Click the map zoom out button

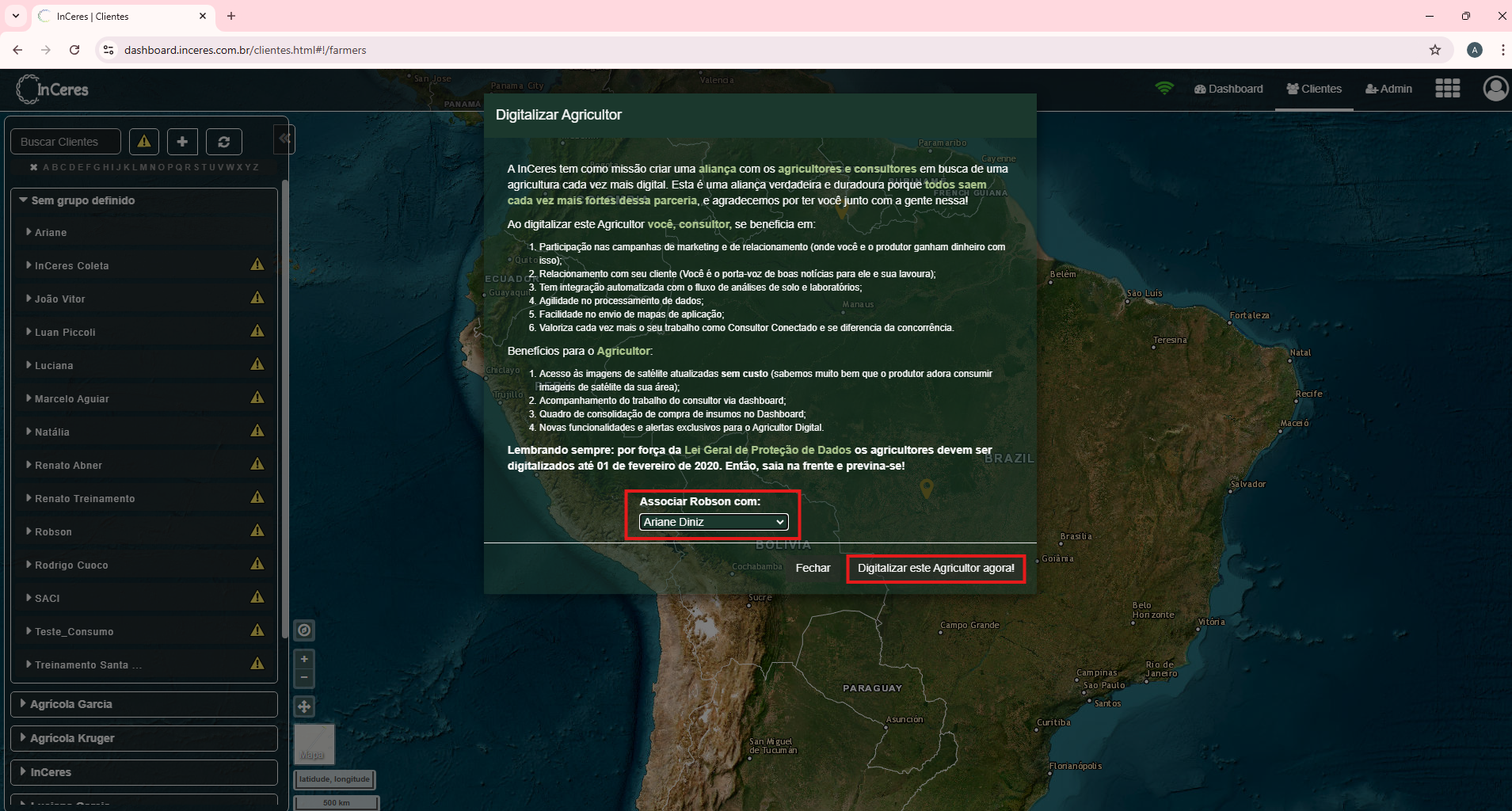(x=304, y=678)
